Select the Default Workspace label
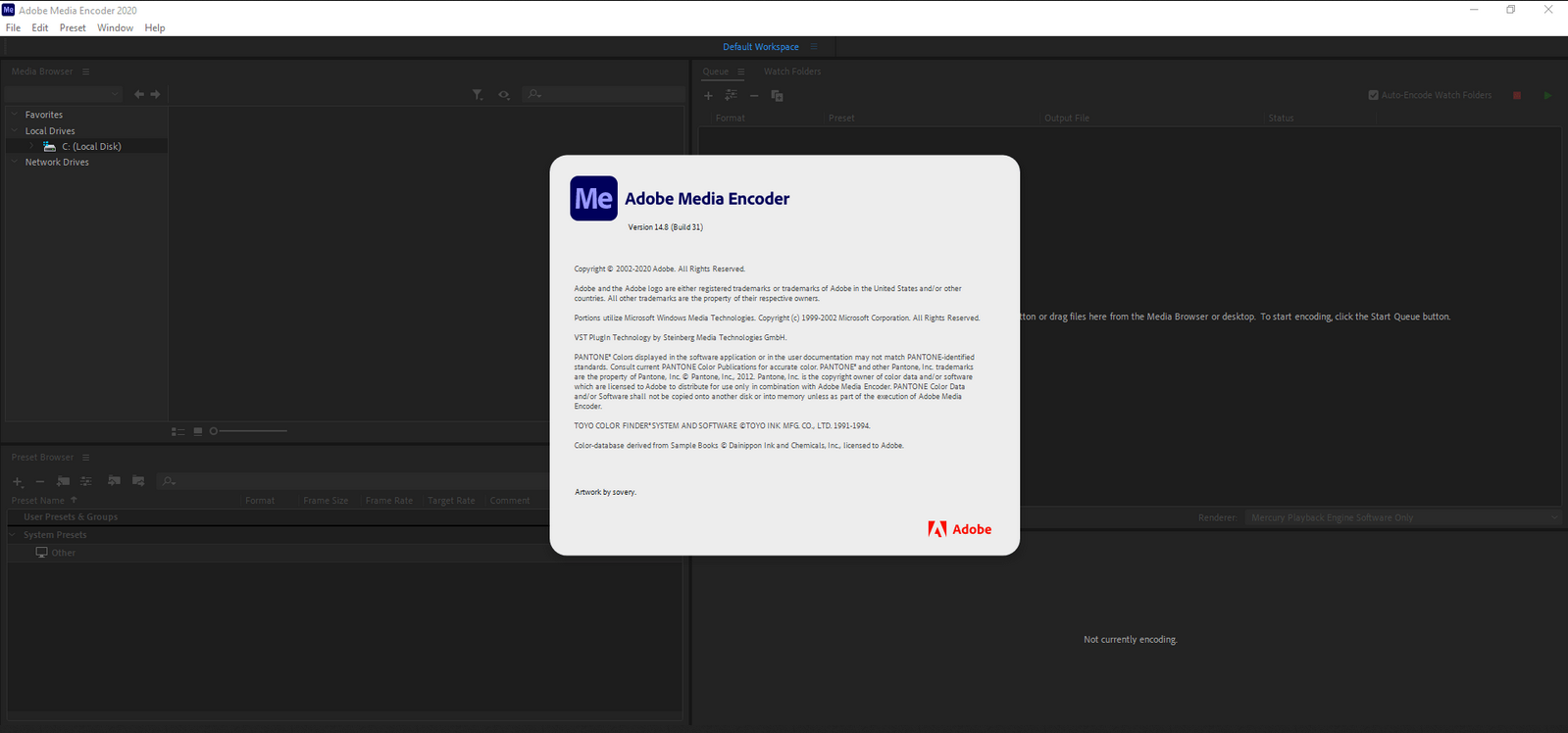The height and width of the screenshot is (733, 1568). click(761, 46)
